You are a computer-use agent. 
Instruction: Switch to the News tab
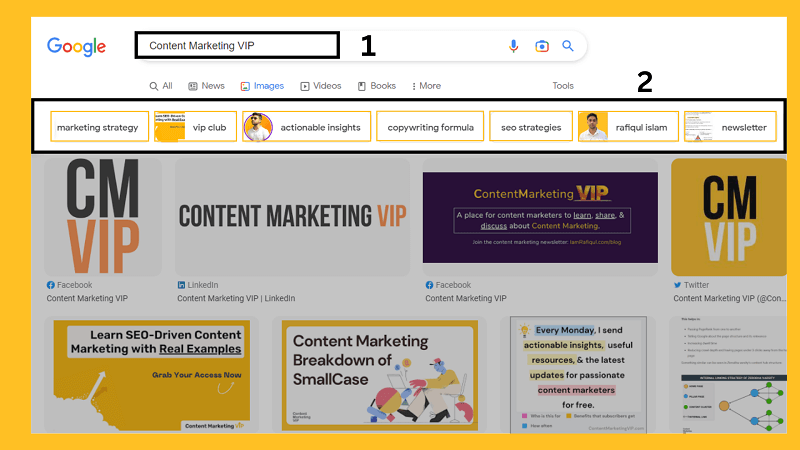click(206, 86)
